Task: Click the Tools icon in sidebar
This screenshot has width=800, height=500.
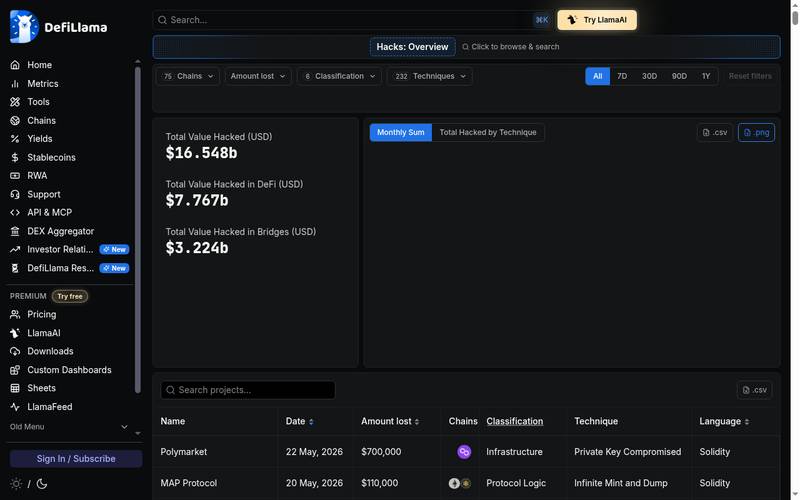Action: coord(15,102)
